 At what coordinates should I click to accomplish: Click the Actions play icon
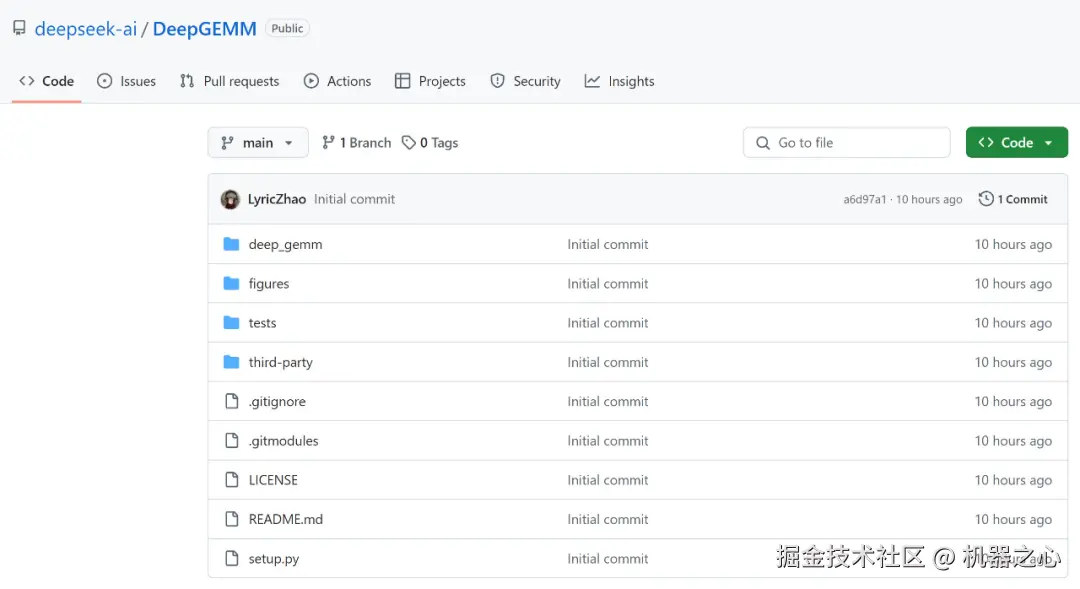(311, 81)
